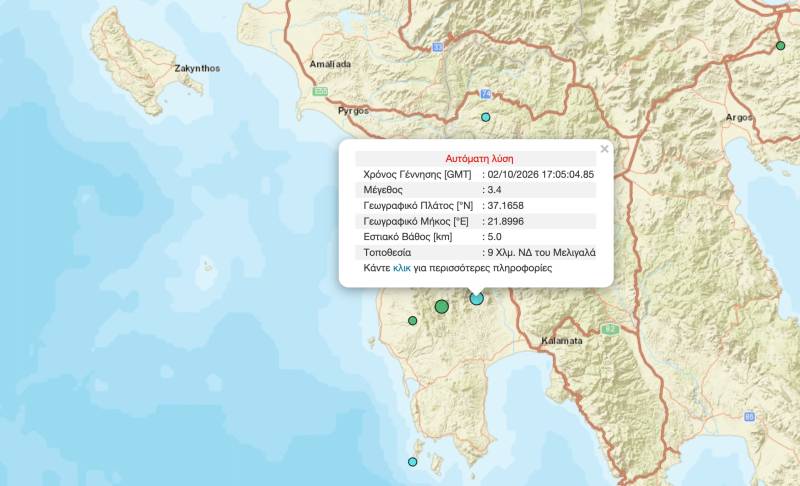Select the small green marker southwest of large green
The width and height of the screenshot is (800, 486).
point(413,321)
